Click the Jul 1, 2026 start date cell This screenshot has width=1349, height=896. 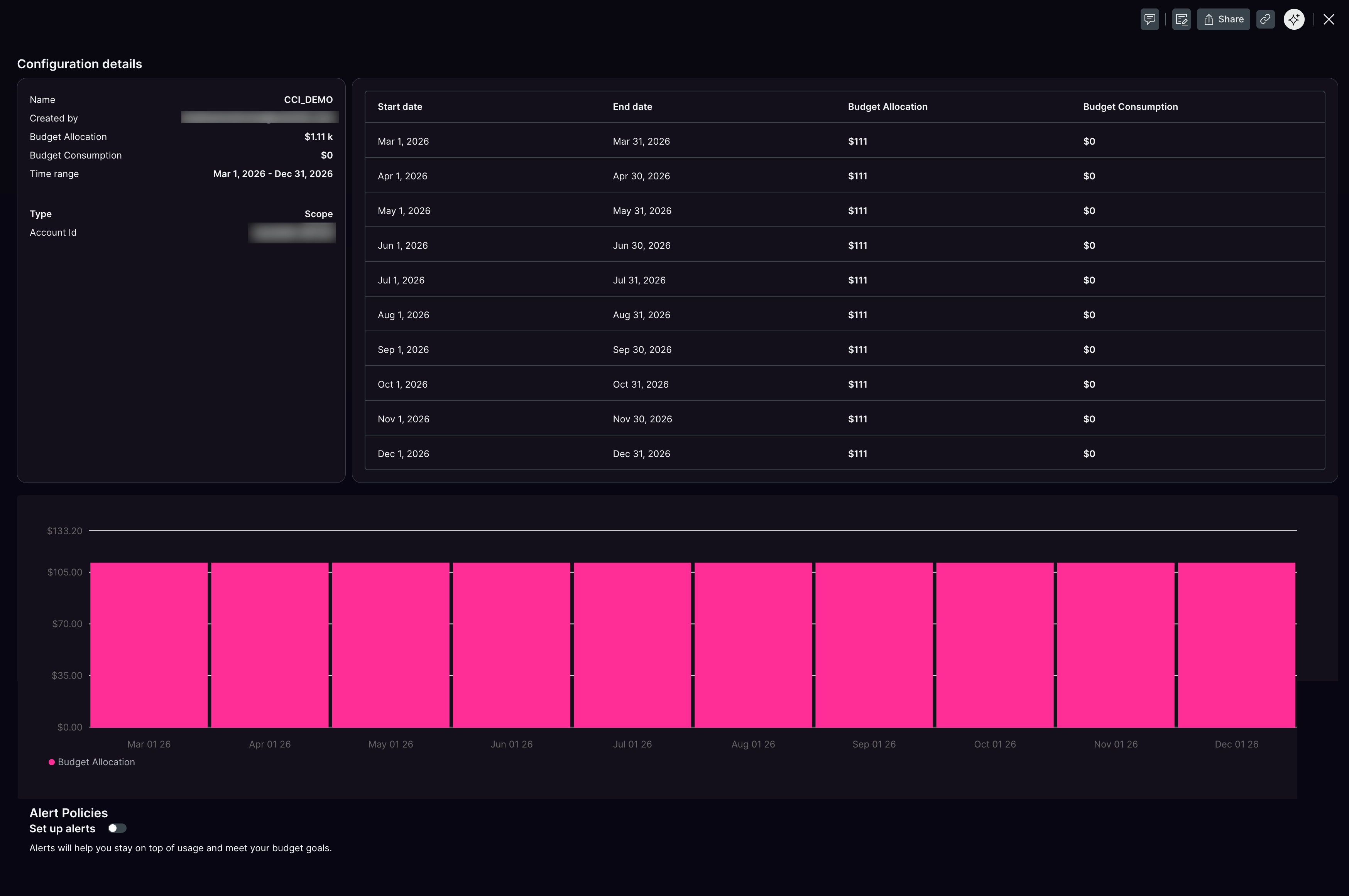tap(401, 280)
